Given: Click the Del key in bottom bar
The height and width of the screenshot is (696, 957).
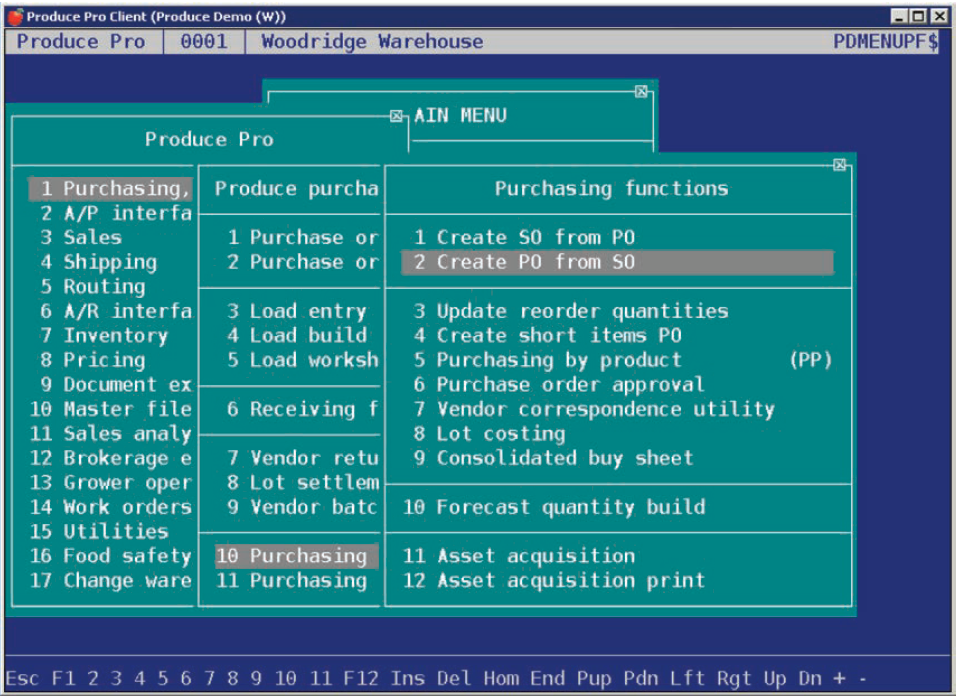Looking at the screenshot, I should (x=454, y=678).
